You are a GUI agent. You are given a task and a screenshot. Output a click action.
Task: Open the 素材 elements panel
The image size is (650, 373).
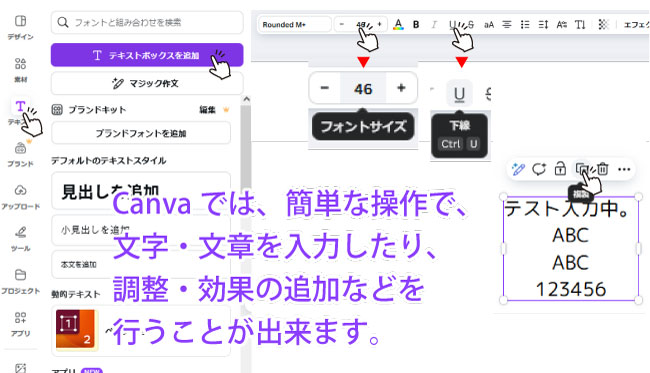click(20, 70)
